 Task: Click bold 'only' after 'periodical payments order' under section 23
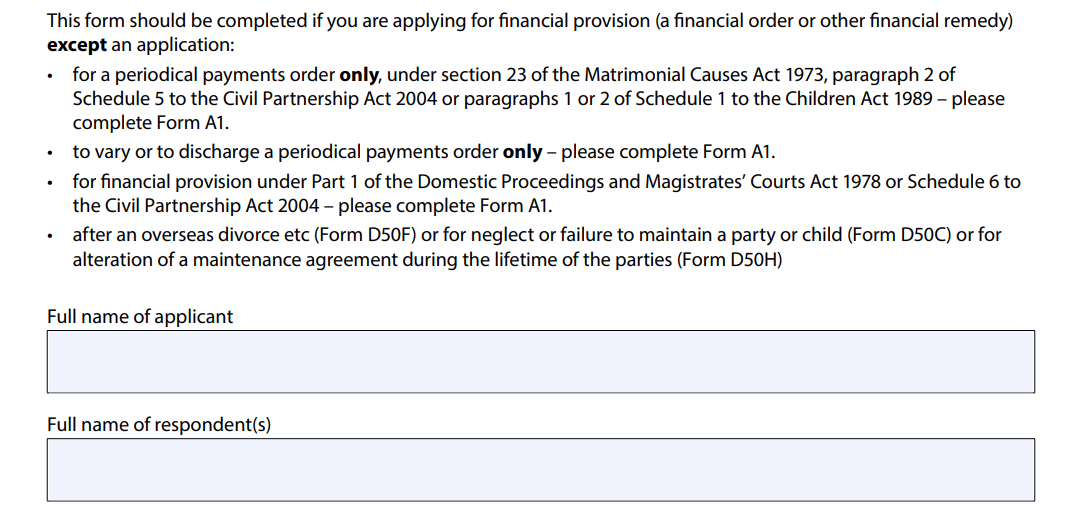[x=359, y=74]
